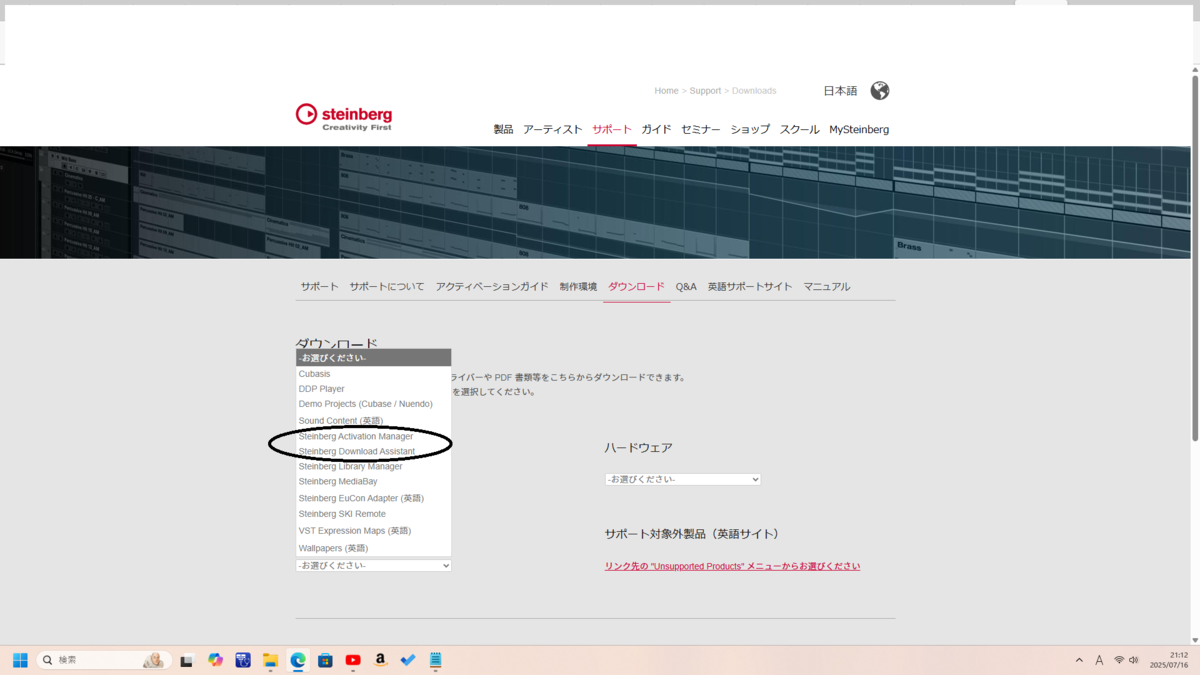This screenshot has width=1200, height=675.
Task: Open Task View on the taskbar
Action: [186, 660]
